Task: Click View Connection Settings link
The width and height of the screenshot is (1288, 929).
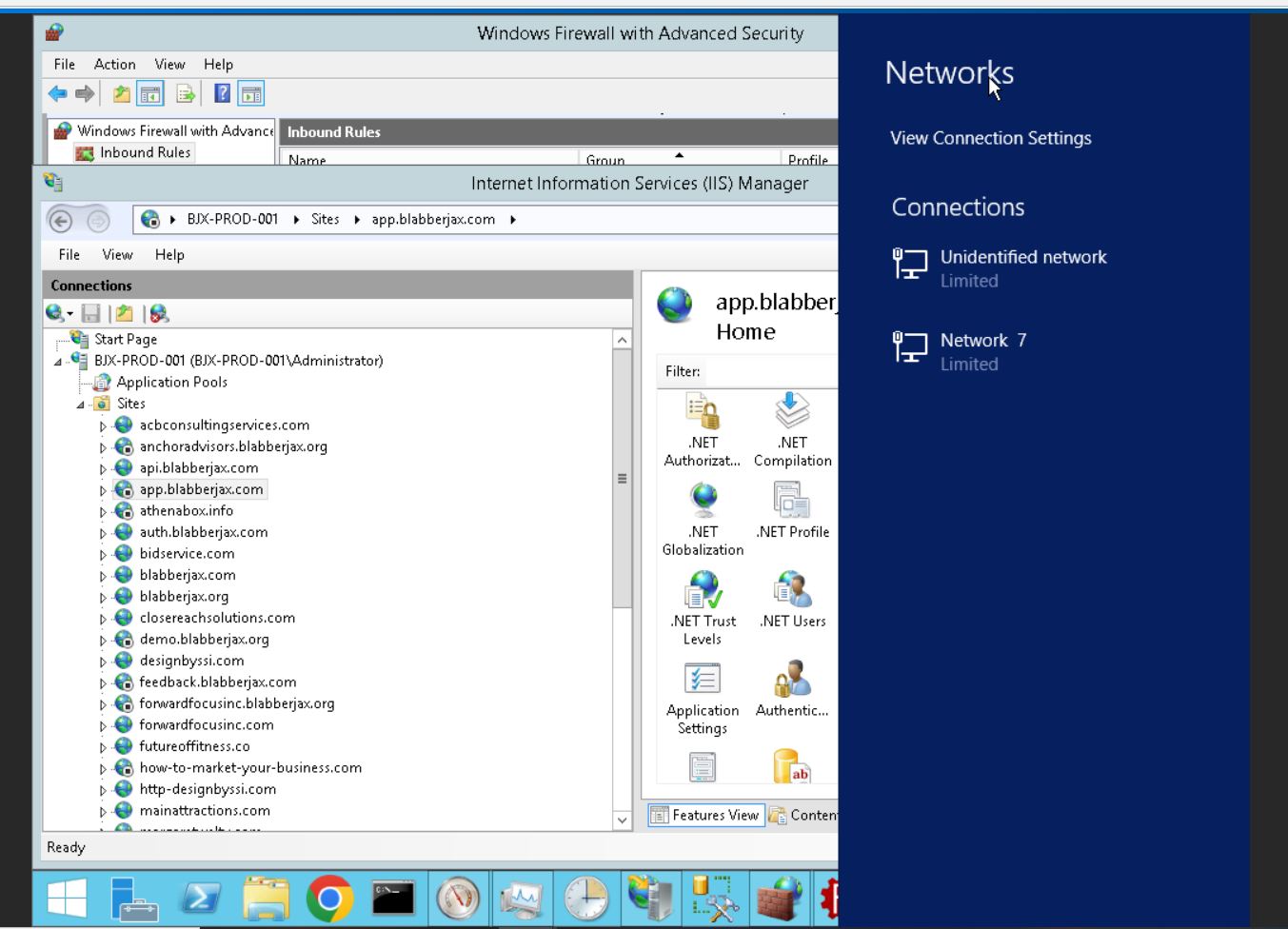Action: coord(990,138)
